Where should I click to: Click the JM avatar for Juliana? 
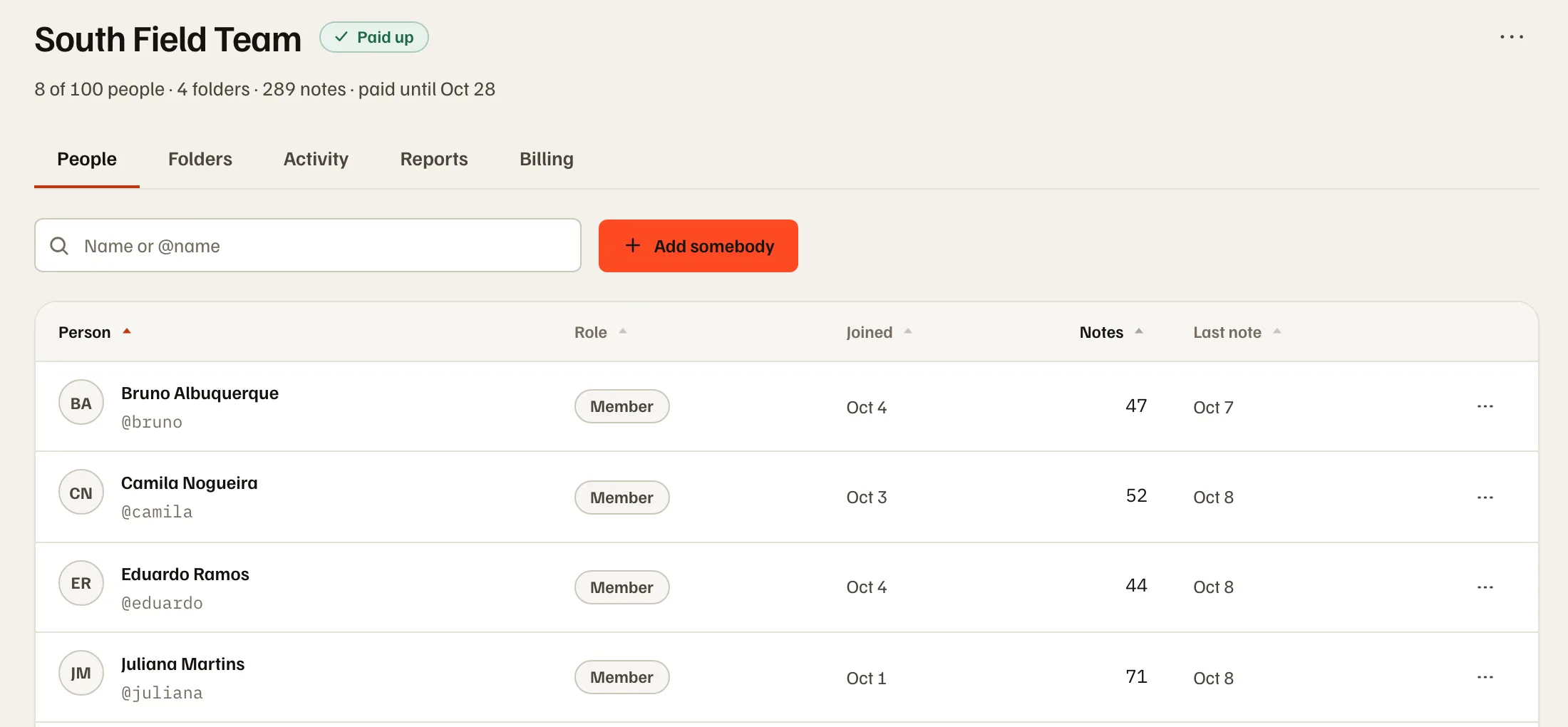point(81,673)
